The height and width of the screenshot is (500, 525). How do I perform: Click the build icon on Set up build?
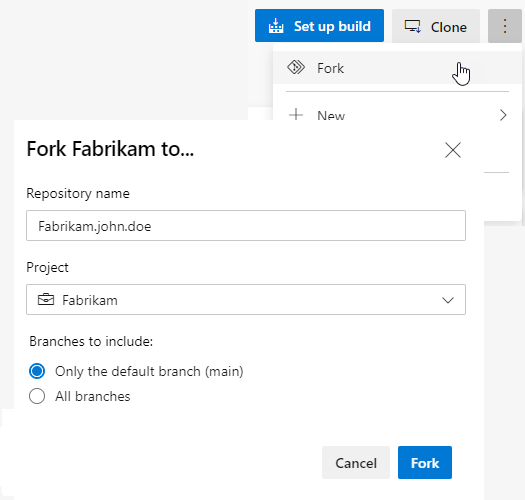coord(276,26)
